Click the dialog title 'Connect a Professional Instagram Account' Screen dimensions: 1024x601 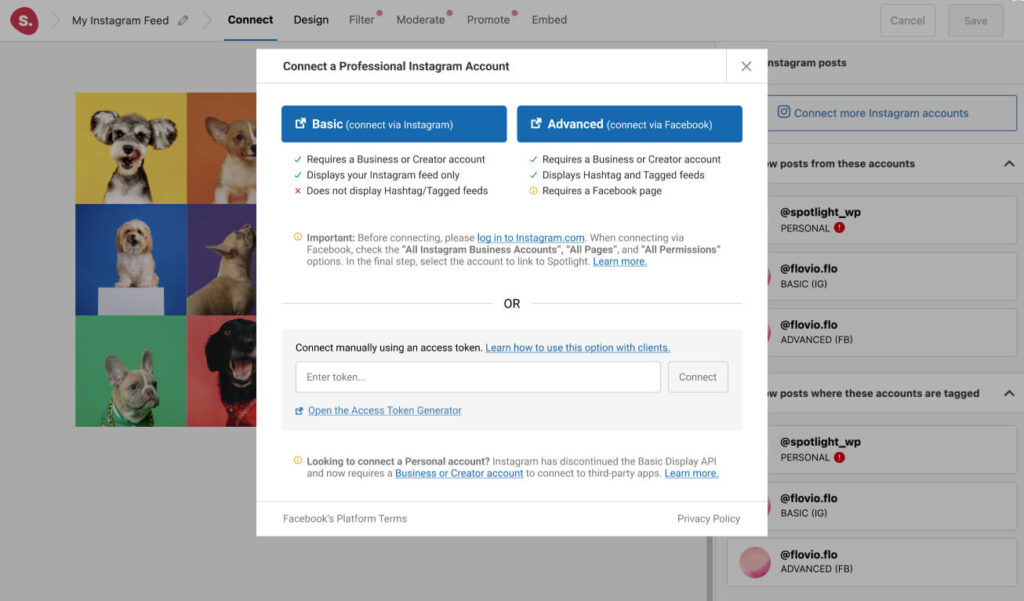click(396, 66)
